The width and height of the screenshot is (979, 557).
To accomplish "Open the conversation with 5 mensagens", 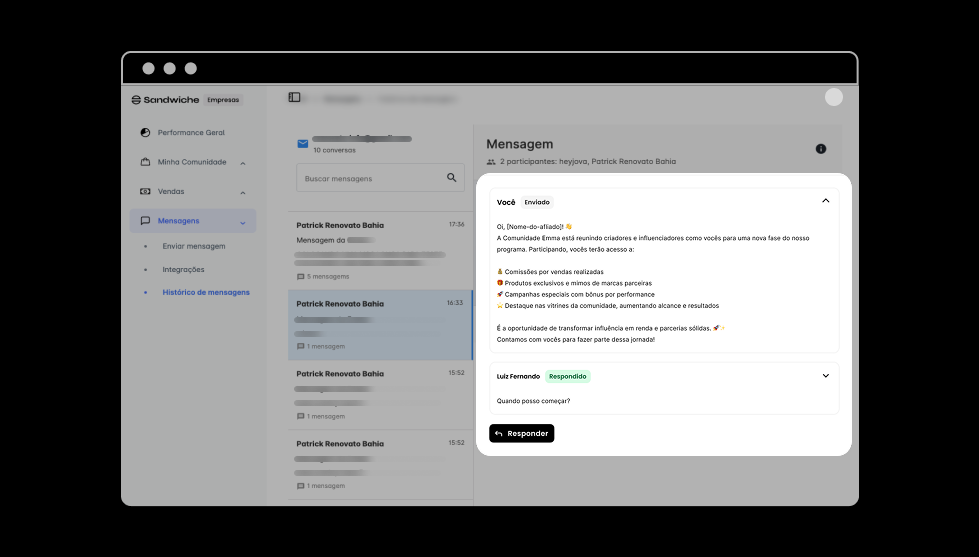I will (380, 250).
